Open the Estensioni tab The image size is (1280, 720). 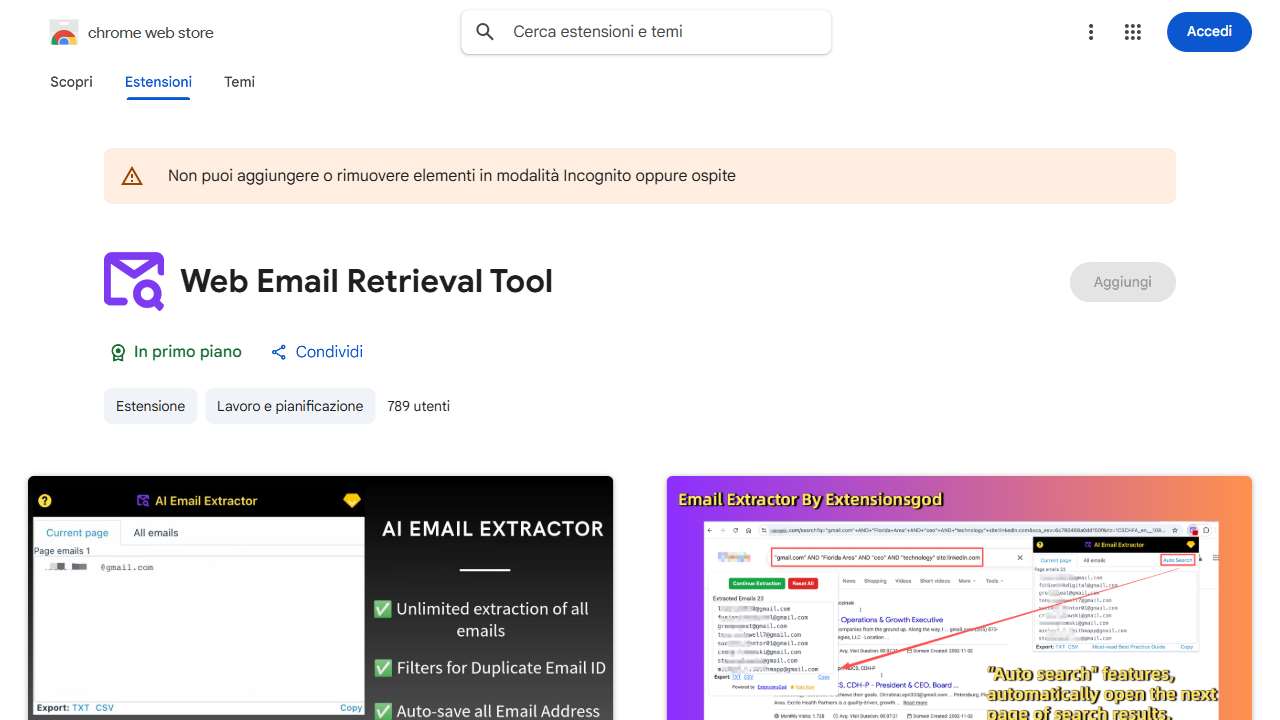point(158,82)
